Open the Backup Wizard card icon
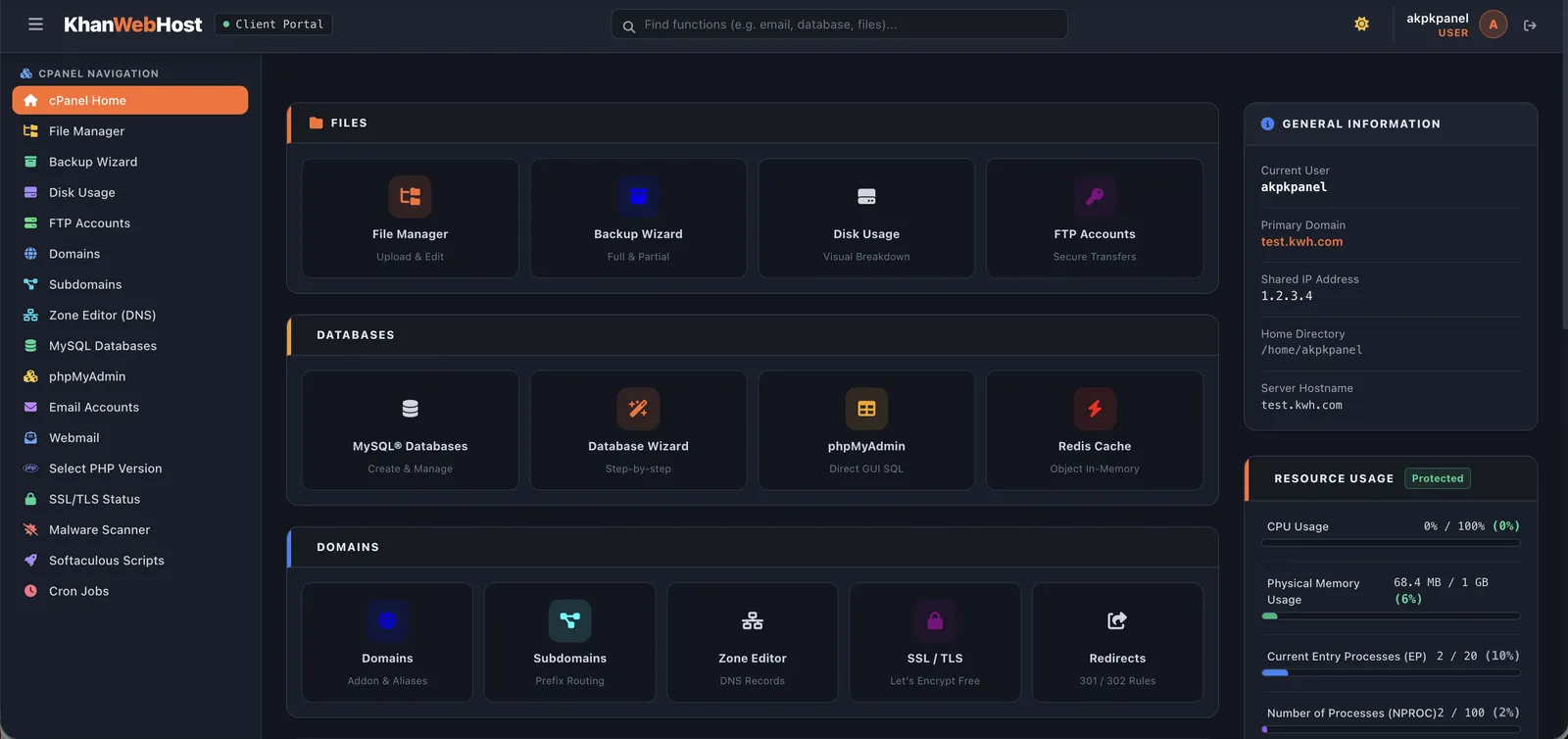 (x=638, y=196)
